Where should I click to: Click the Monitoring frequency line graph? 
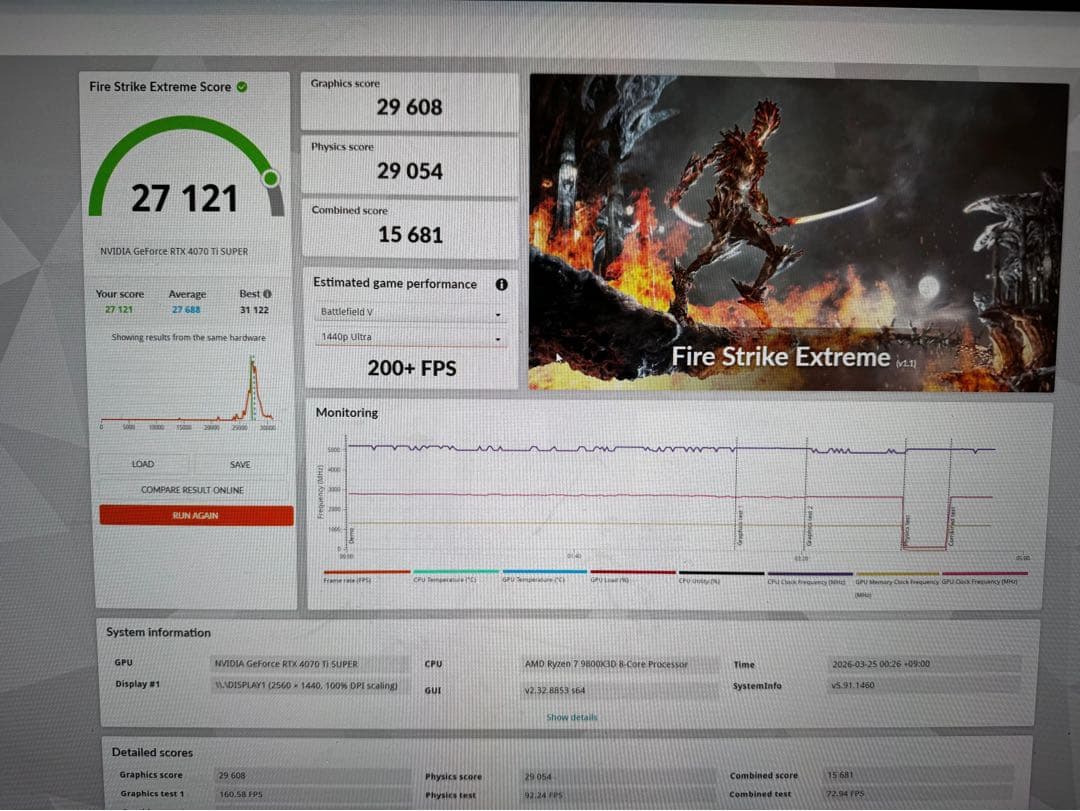pyautogui.click(x=672, y=496)
